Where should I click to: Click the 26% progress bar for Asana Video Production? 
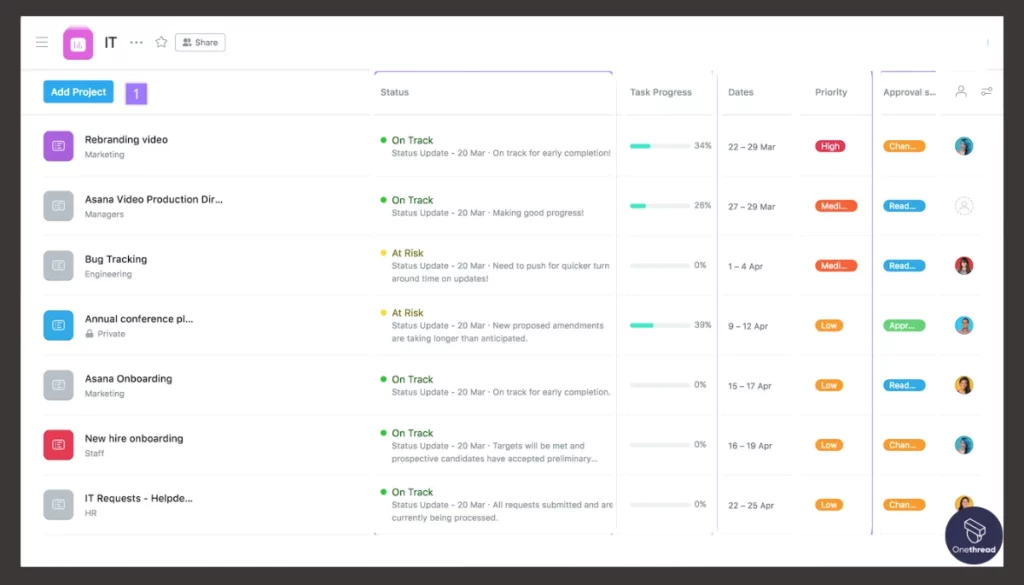click(x=660, y=206)
